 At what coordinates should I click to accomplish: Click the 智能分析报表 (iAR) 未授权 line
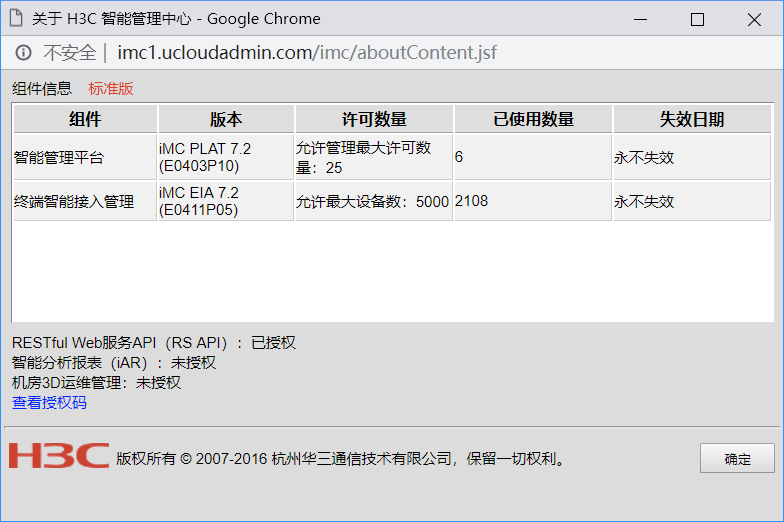click(114, 362)
